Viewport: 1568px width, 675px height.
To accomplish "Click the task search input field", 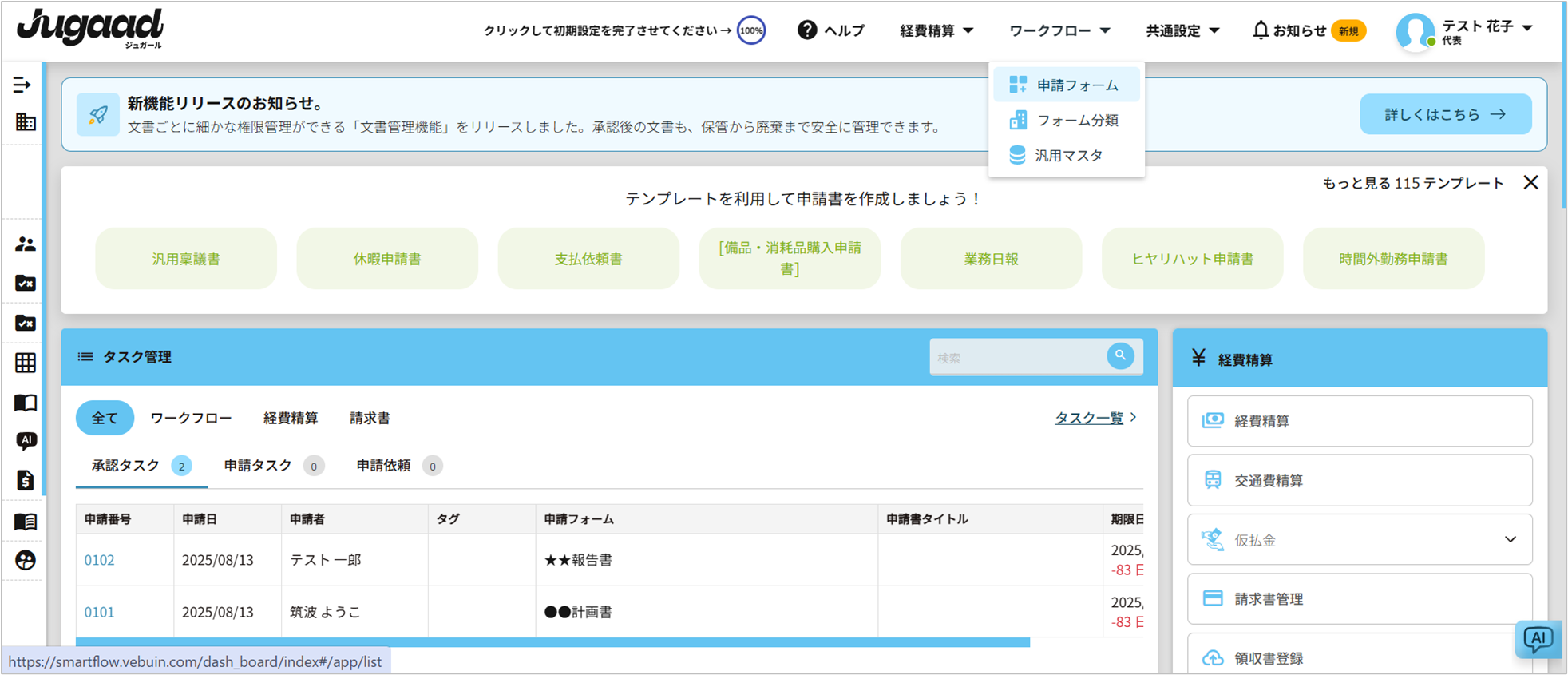I will [x=1018, y=358].
